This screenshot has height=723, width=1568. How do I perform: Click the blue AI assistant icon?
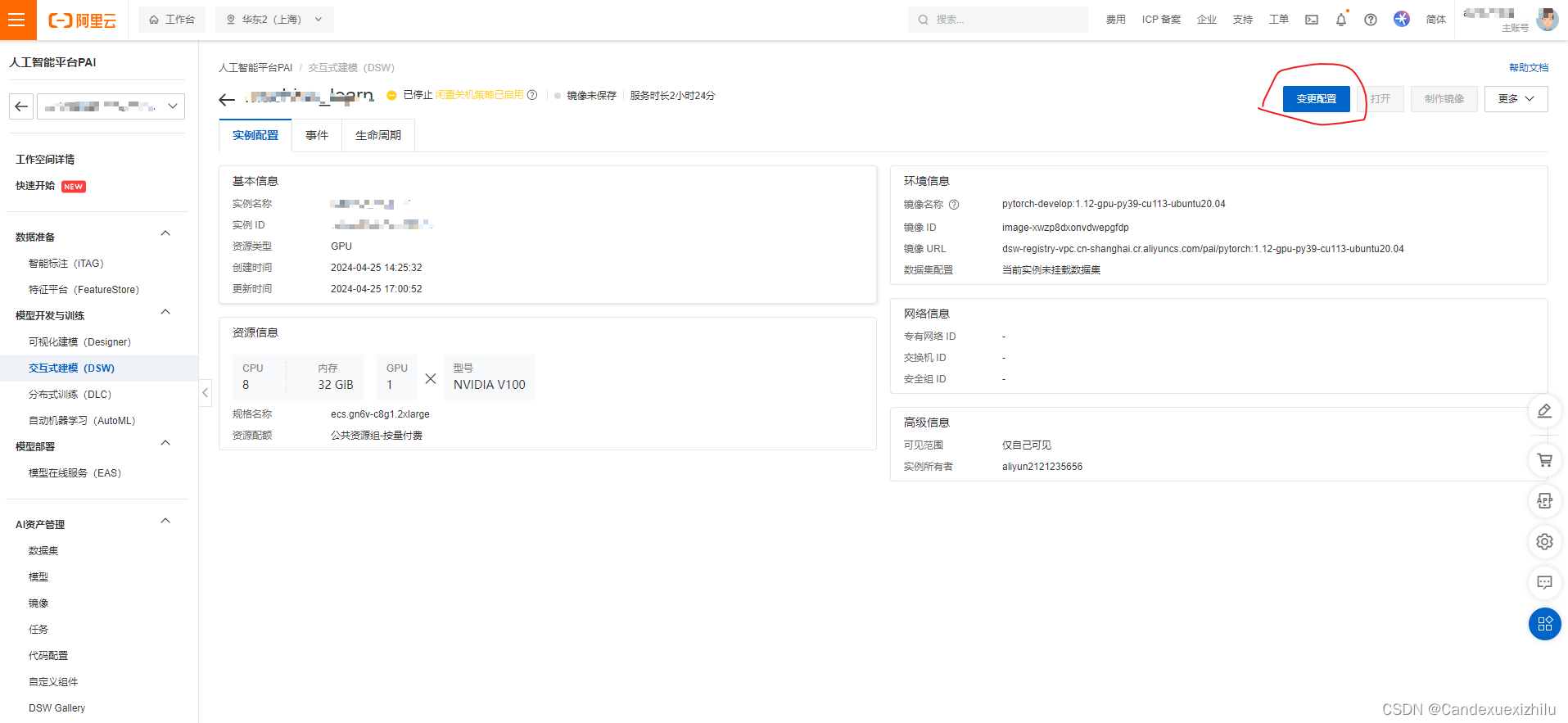pyautogui.click(x=1402, y=19)
